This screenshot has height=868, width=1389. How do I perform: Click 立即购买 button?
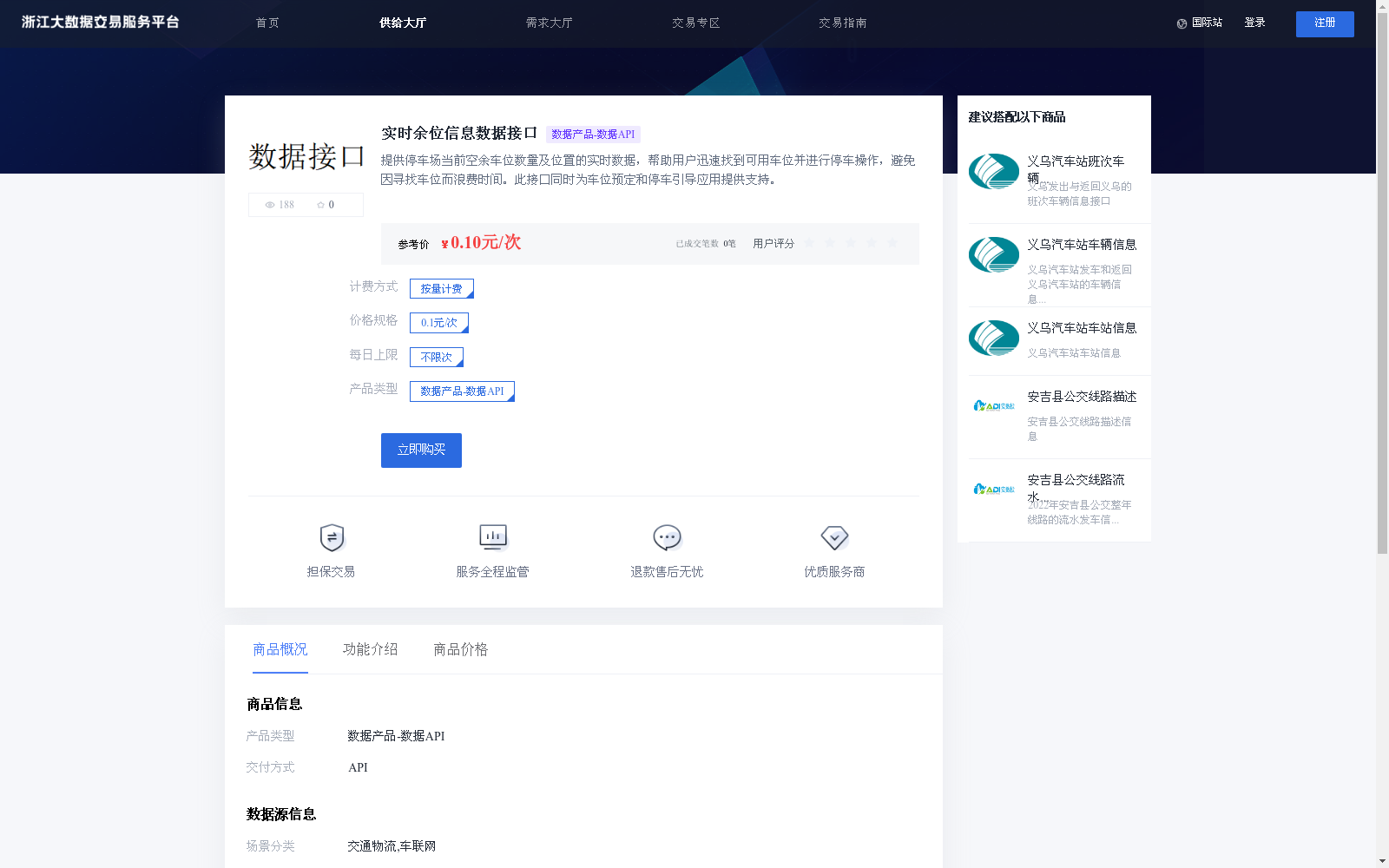pos(421,450)
